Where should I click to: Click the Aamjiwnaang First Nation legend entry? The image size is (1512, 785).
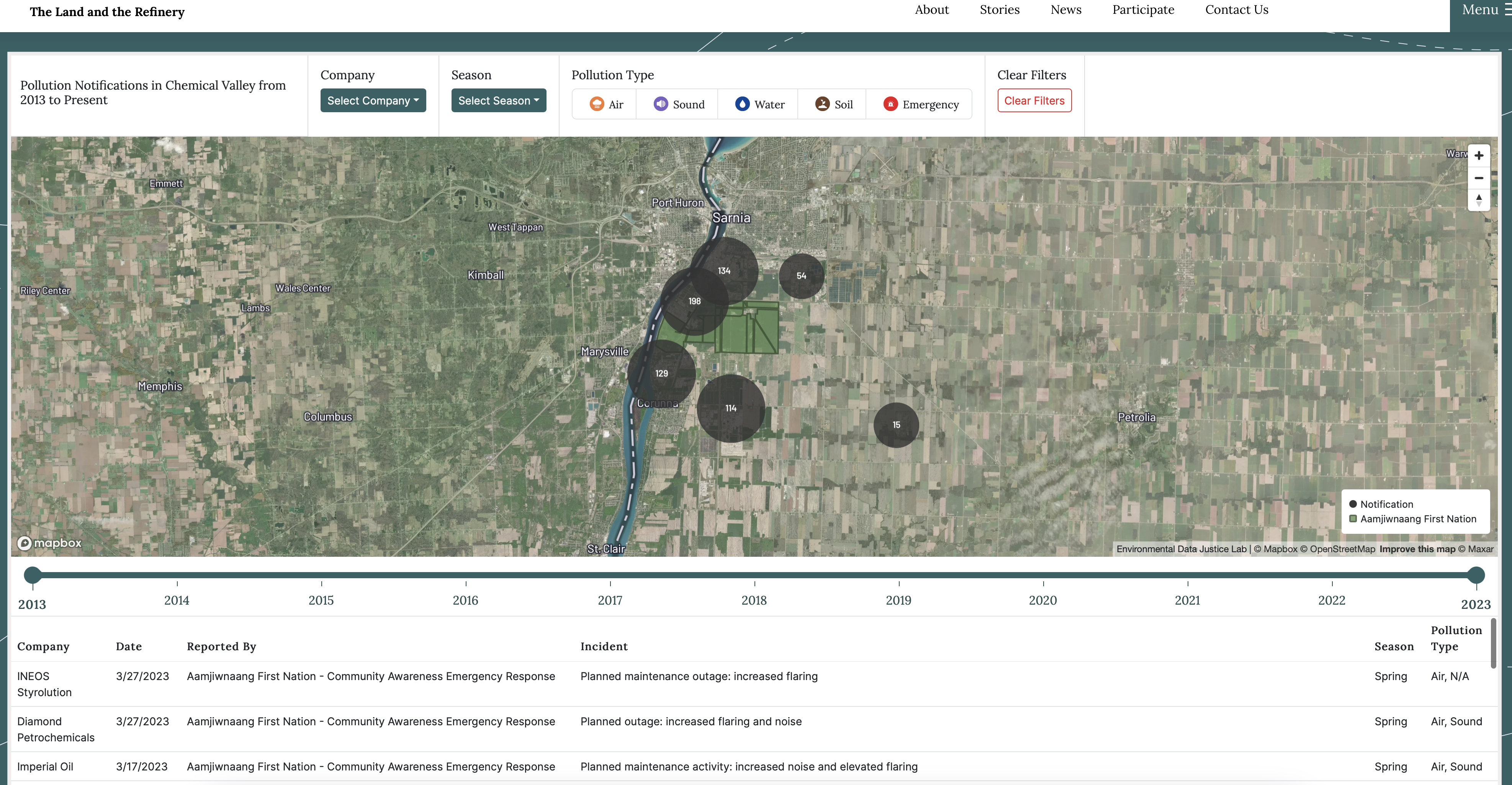[1413, 519]
